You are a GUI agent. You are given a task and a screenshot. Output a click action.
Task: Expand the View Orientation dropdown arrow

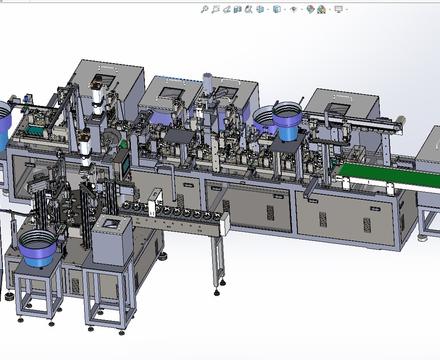point(268,9)
